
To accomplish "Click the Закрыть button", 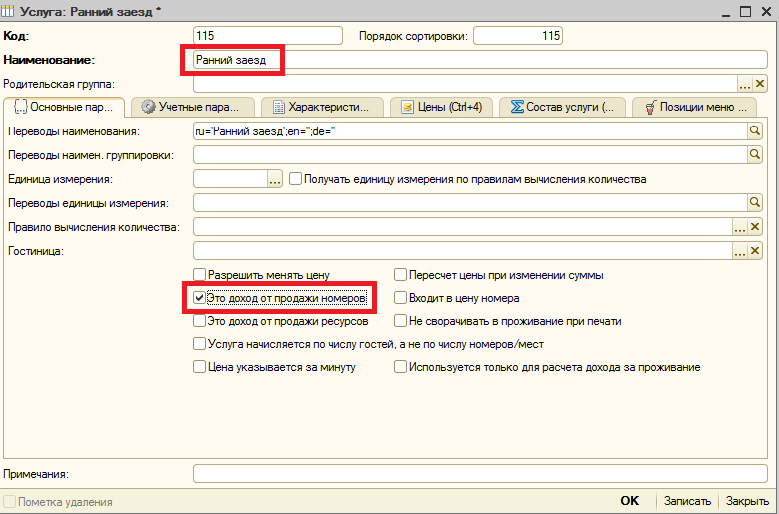I will (747, 501).
